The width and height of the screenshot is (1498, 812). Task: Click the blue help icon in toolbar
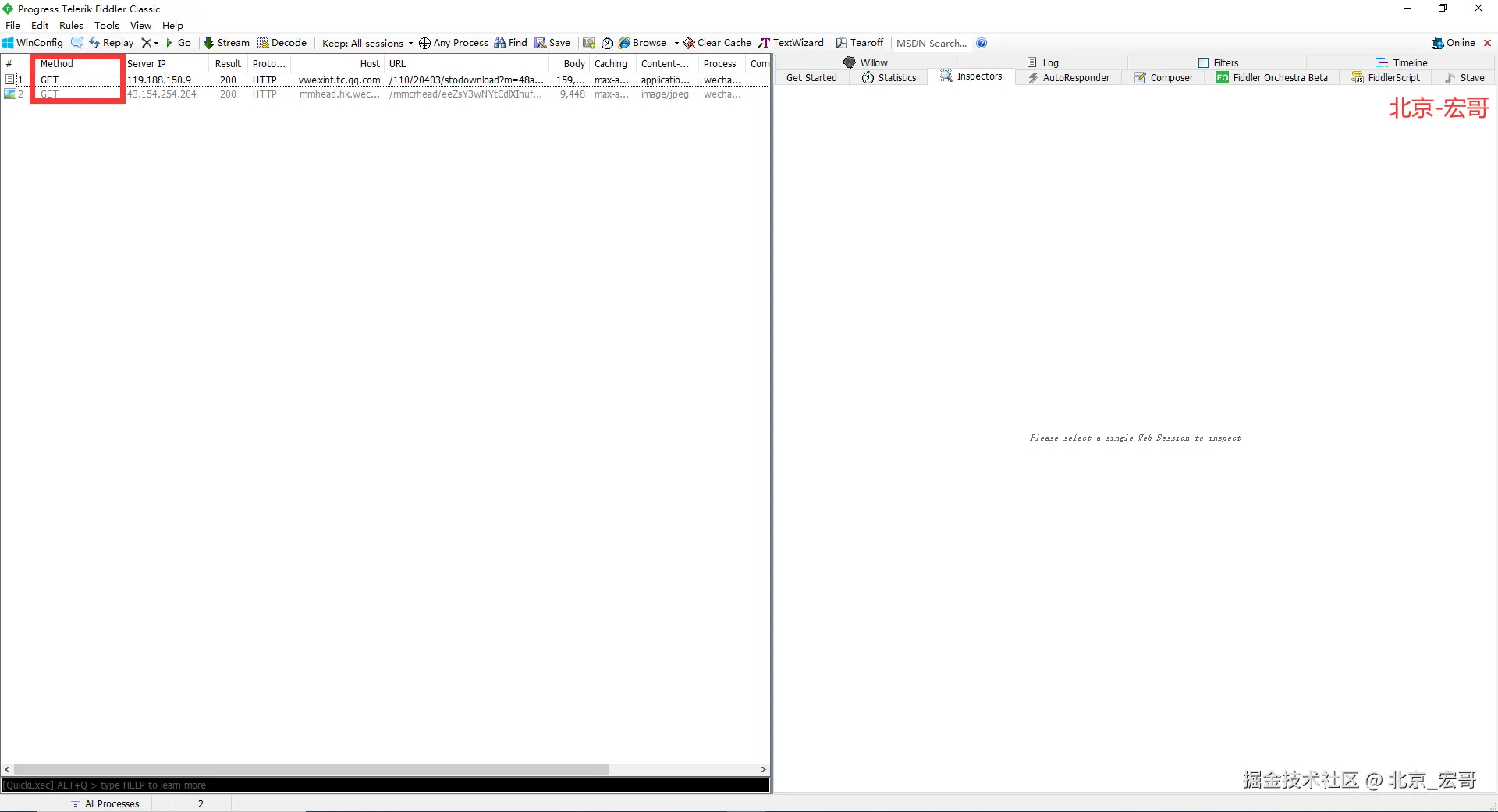[x=982, y=43]
